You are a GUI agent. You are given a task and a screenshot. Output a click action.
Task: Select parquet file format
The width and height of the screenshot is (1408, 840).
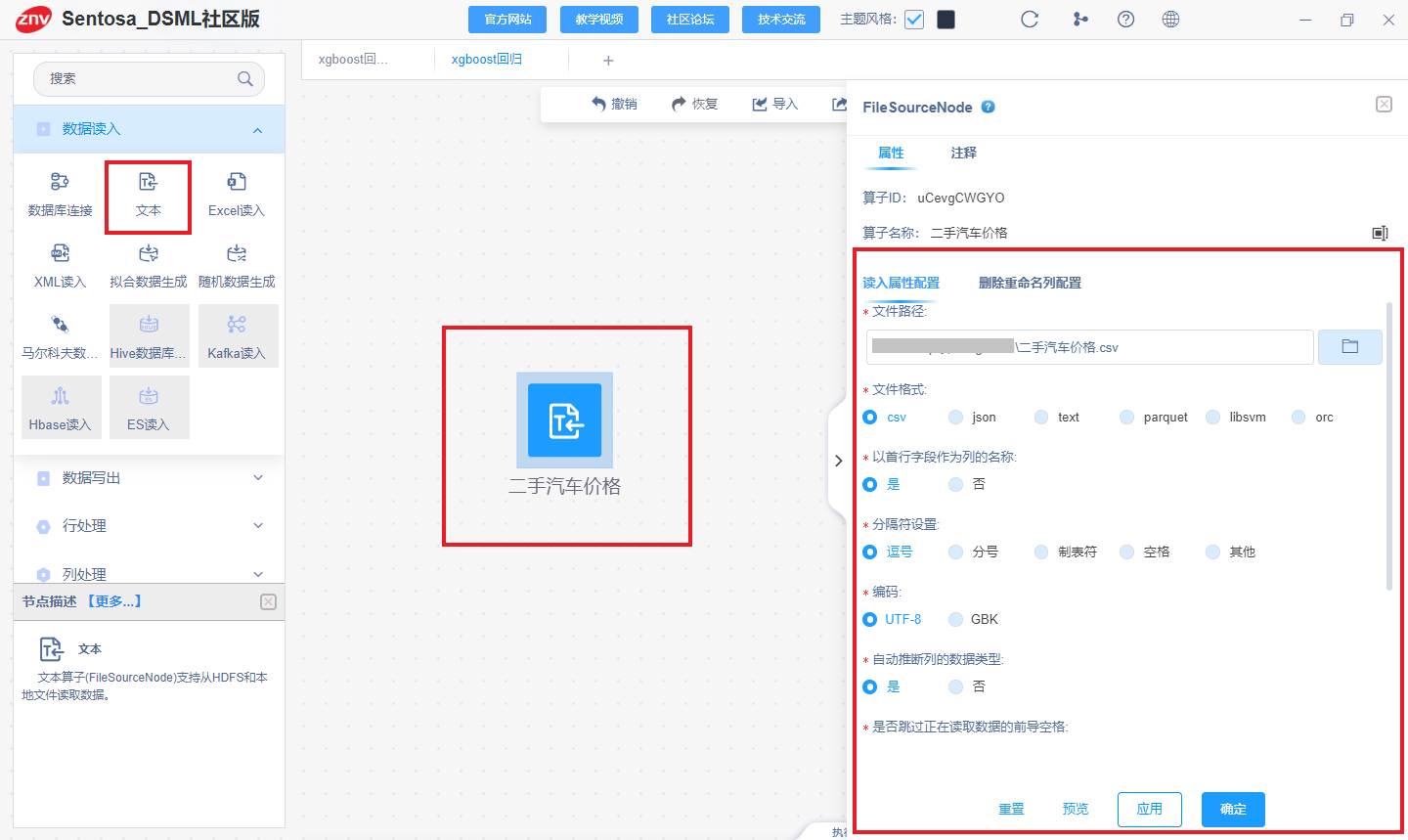click(x=1126, y=418)
